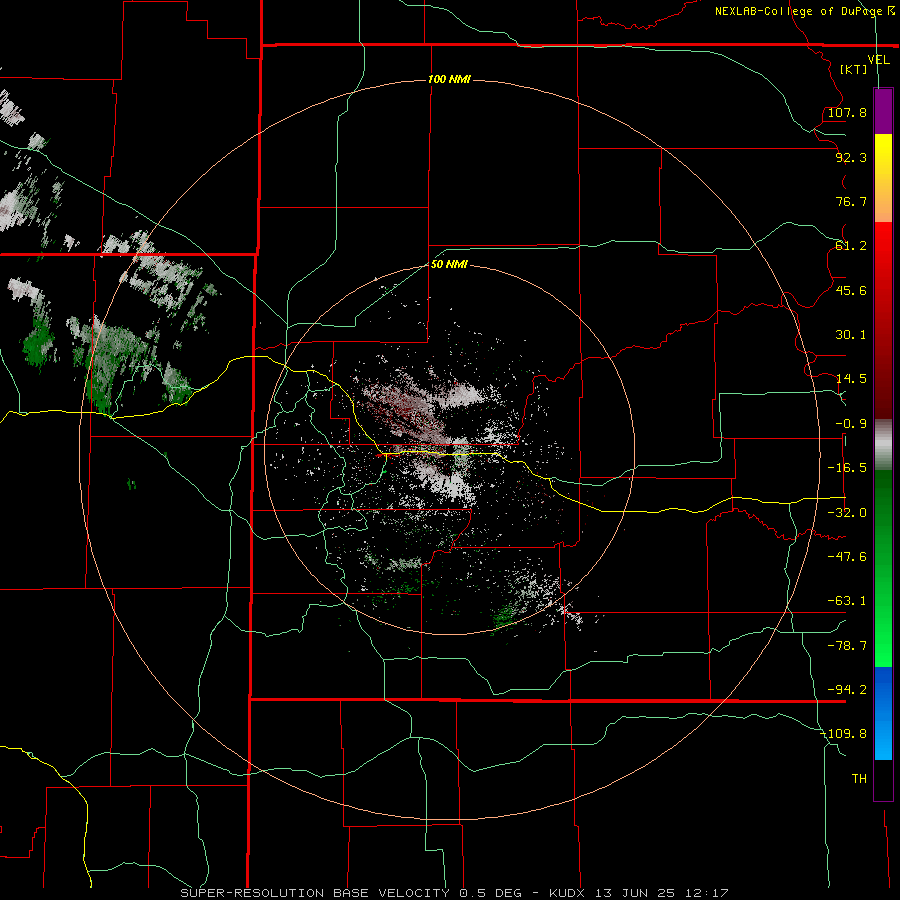Click the 14.5 value on the color scale
Screen dimensions: 900x900
[851, 379]
